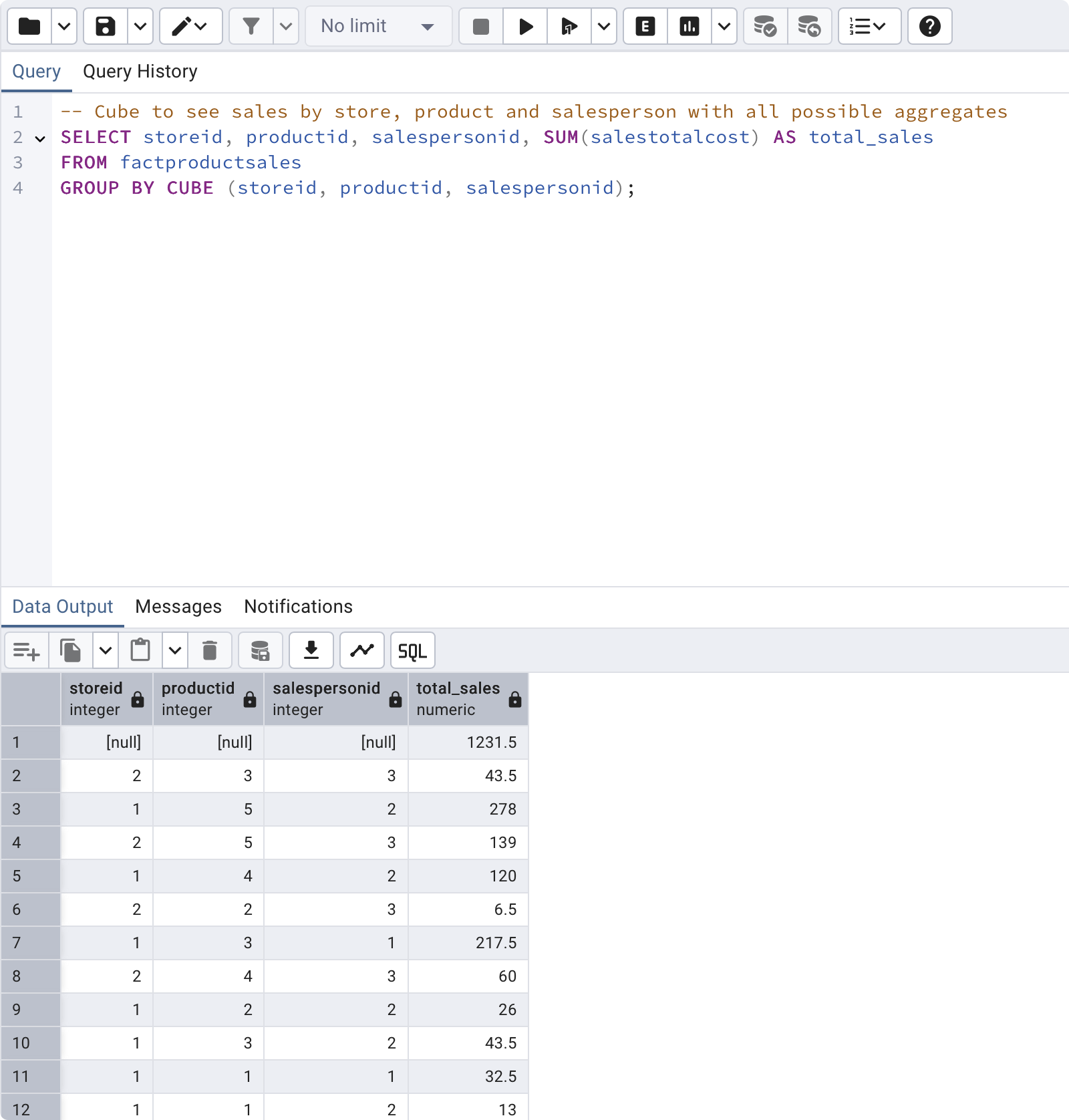Screen dimensions: 1069x1120
Task: Click the Explain Analyze chart icon
Action: [x=690, y=27]
